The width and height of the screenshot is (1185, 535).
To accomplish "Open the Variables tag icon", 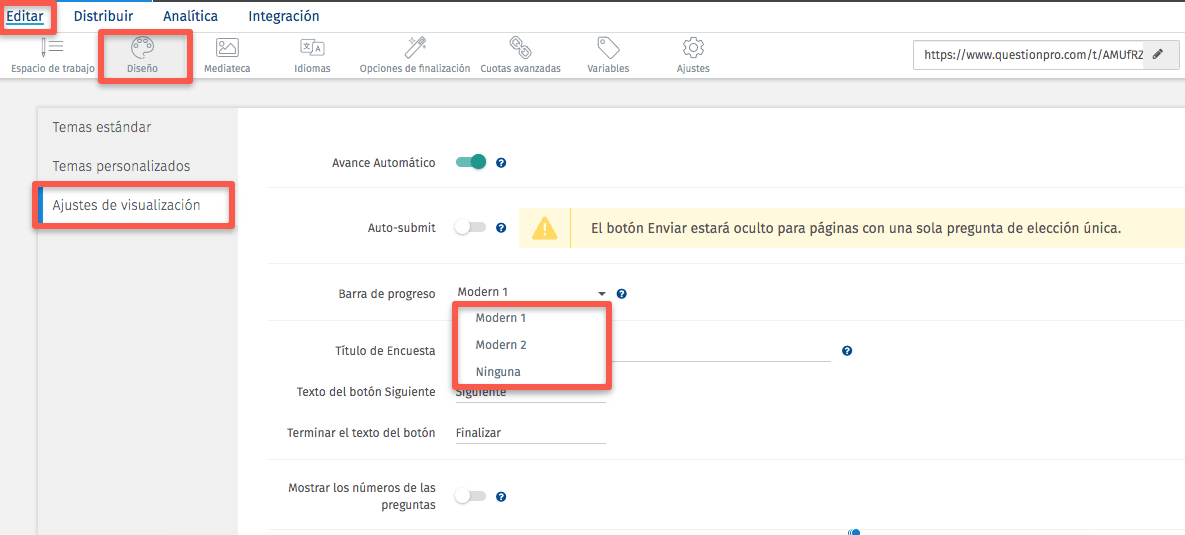I will coord(608,48).
